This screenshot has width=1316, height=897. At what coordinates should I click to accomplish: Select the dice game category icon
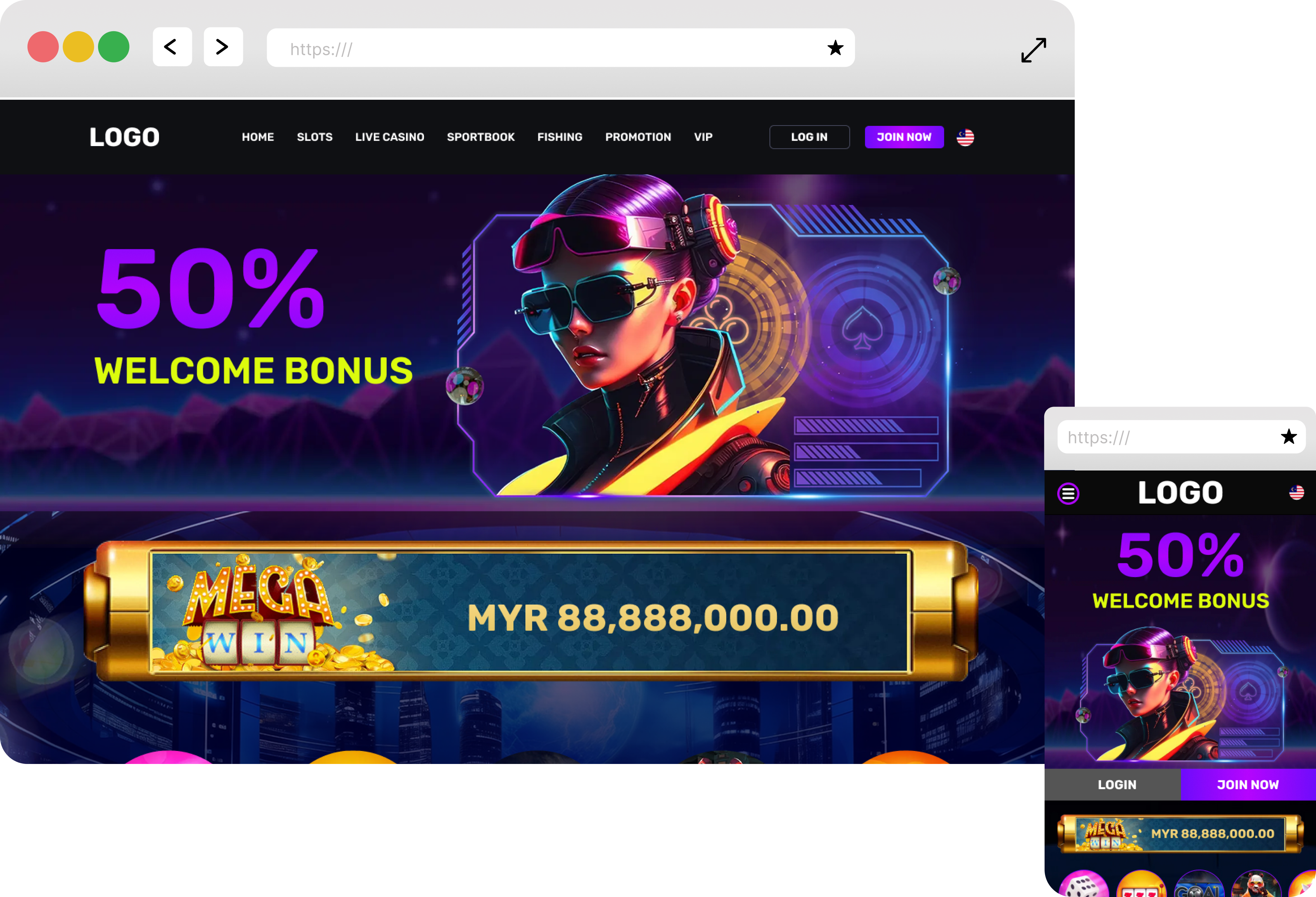pyautogui.click(x=1083, y=884)
